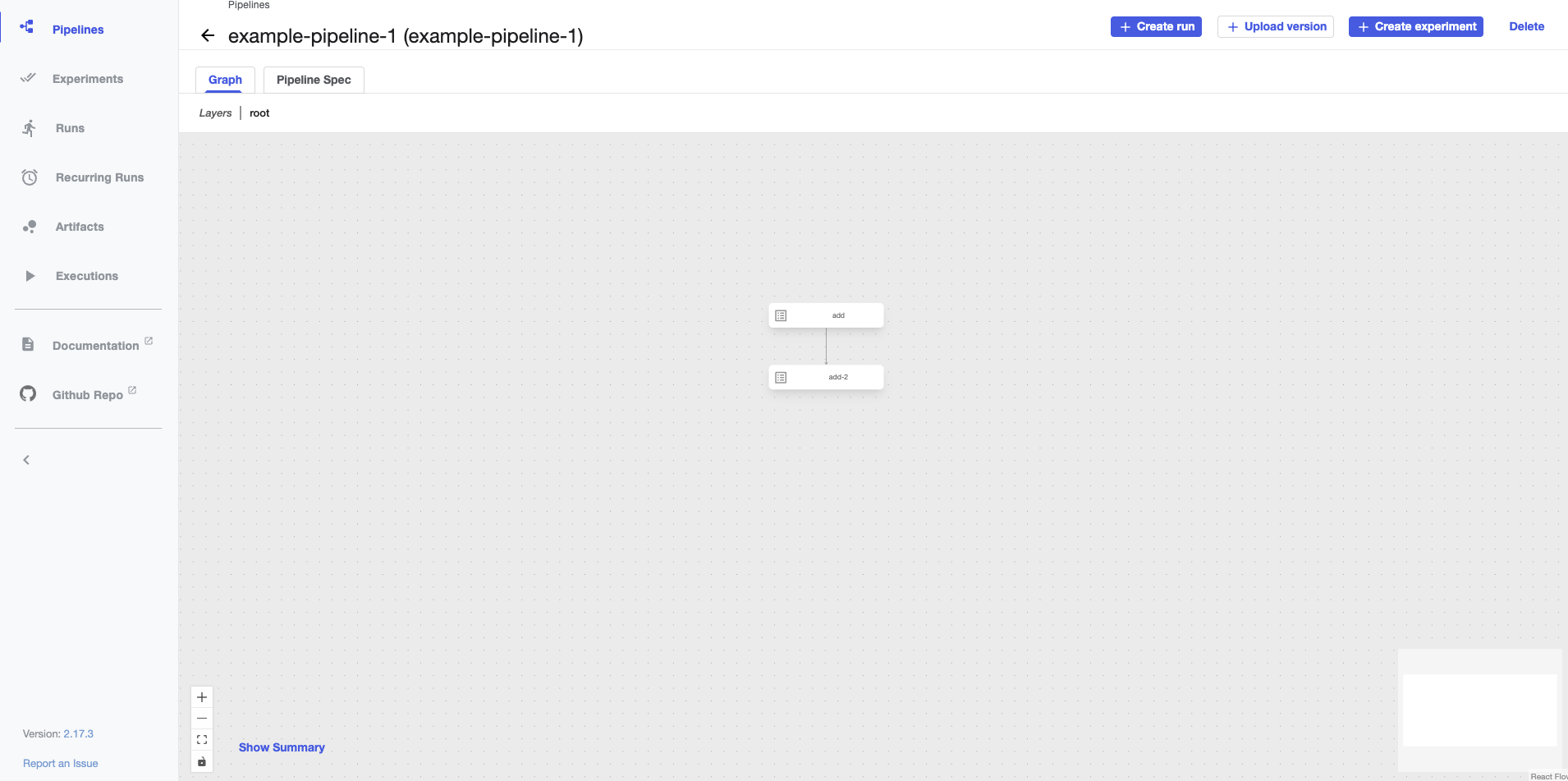
Task: Click the list icon on the add node
Action: click(x=781, y=315)
